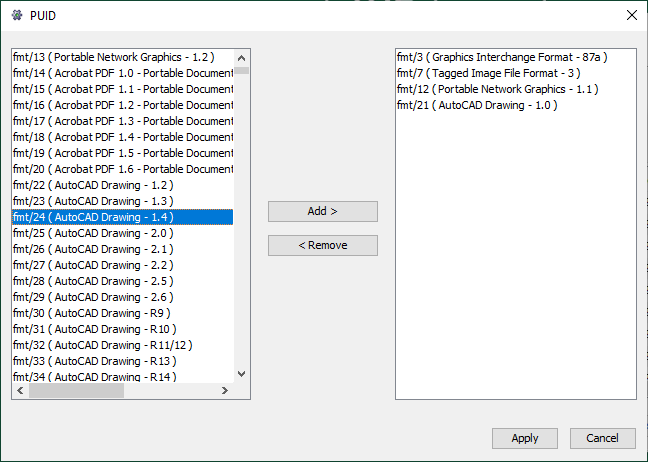The image size is (648, 462).
Task: Click left arrow of horizontal scrollbar
Action: pos(20,390)
